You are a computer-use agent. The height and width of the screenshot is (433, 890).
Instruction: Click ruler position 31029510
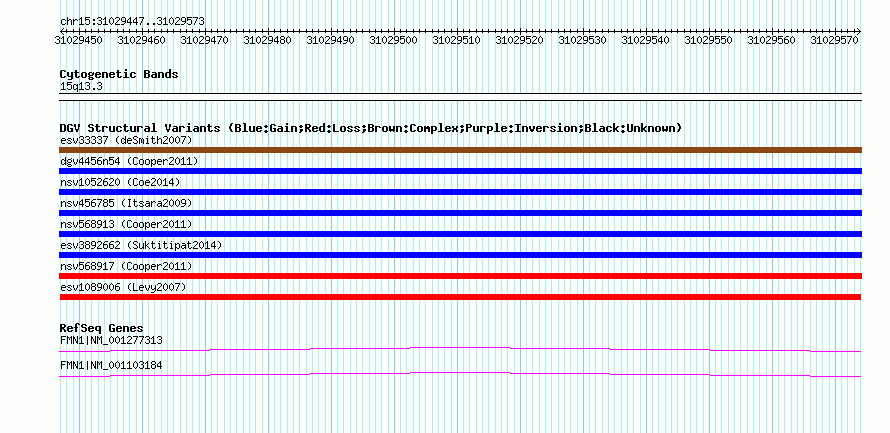[x=456, y=40]
